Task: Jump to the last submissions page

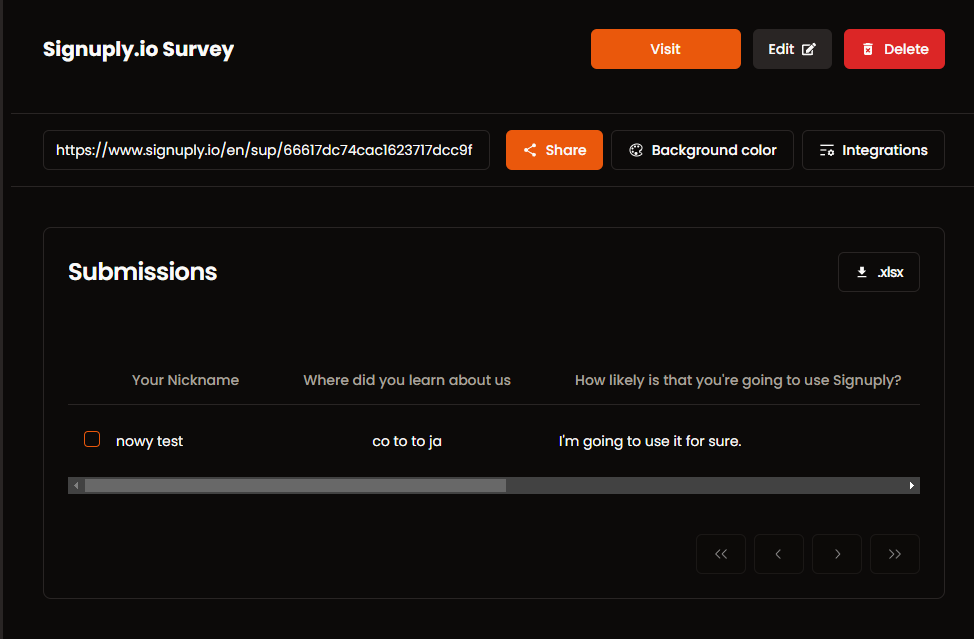Action: click(894, 554)
